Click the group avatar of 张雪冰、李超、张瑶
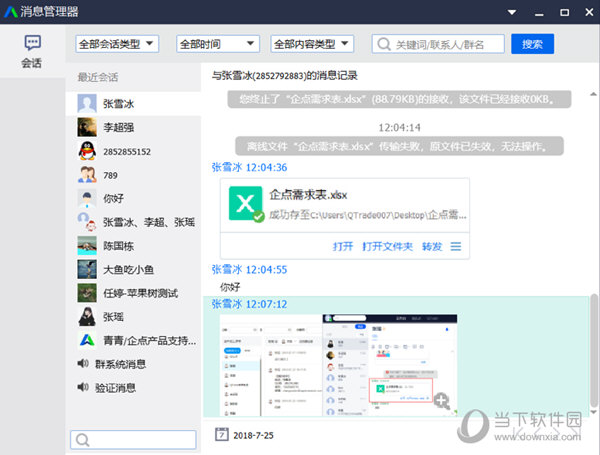The image size is (600, 455). pos(87,222)
